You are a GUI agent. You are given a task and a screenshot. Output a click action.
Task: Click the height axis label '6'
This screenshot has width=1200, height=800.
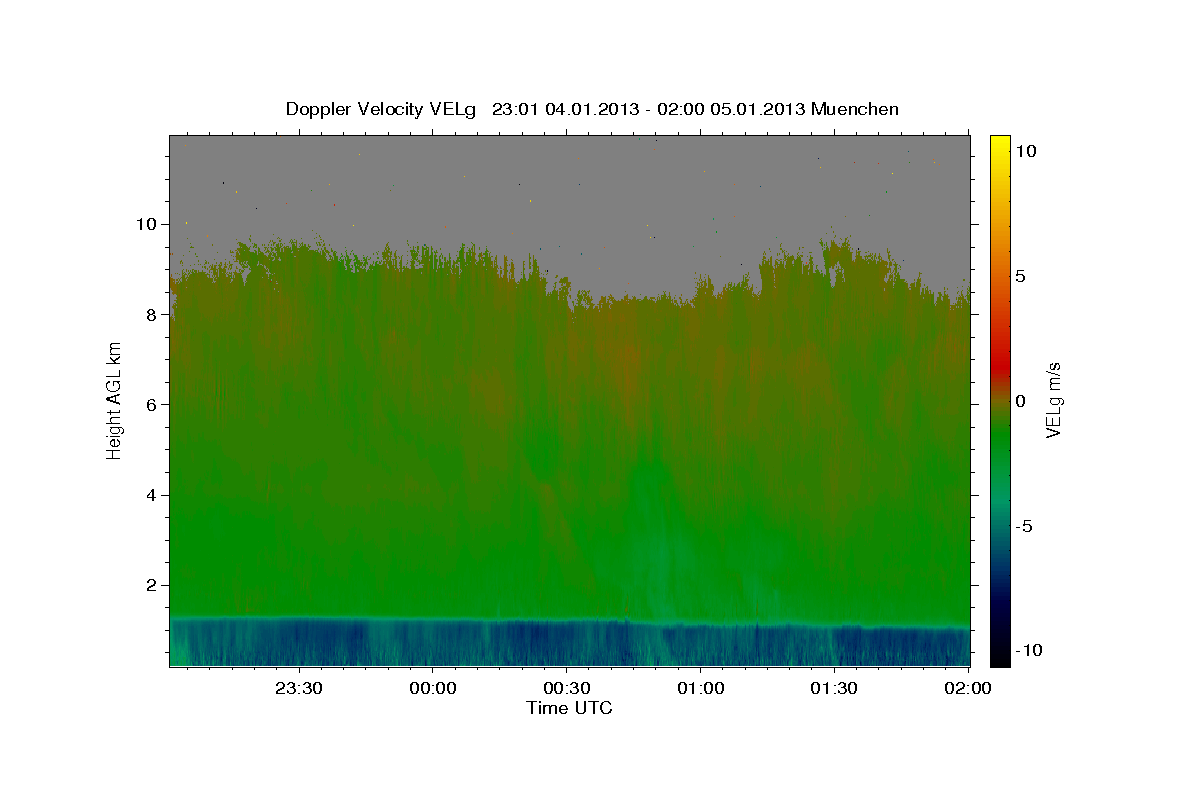click(152, 404)
